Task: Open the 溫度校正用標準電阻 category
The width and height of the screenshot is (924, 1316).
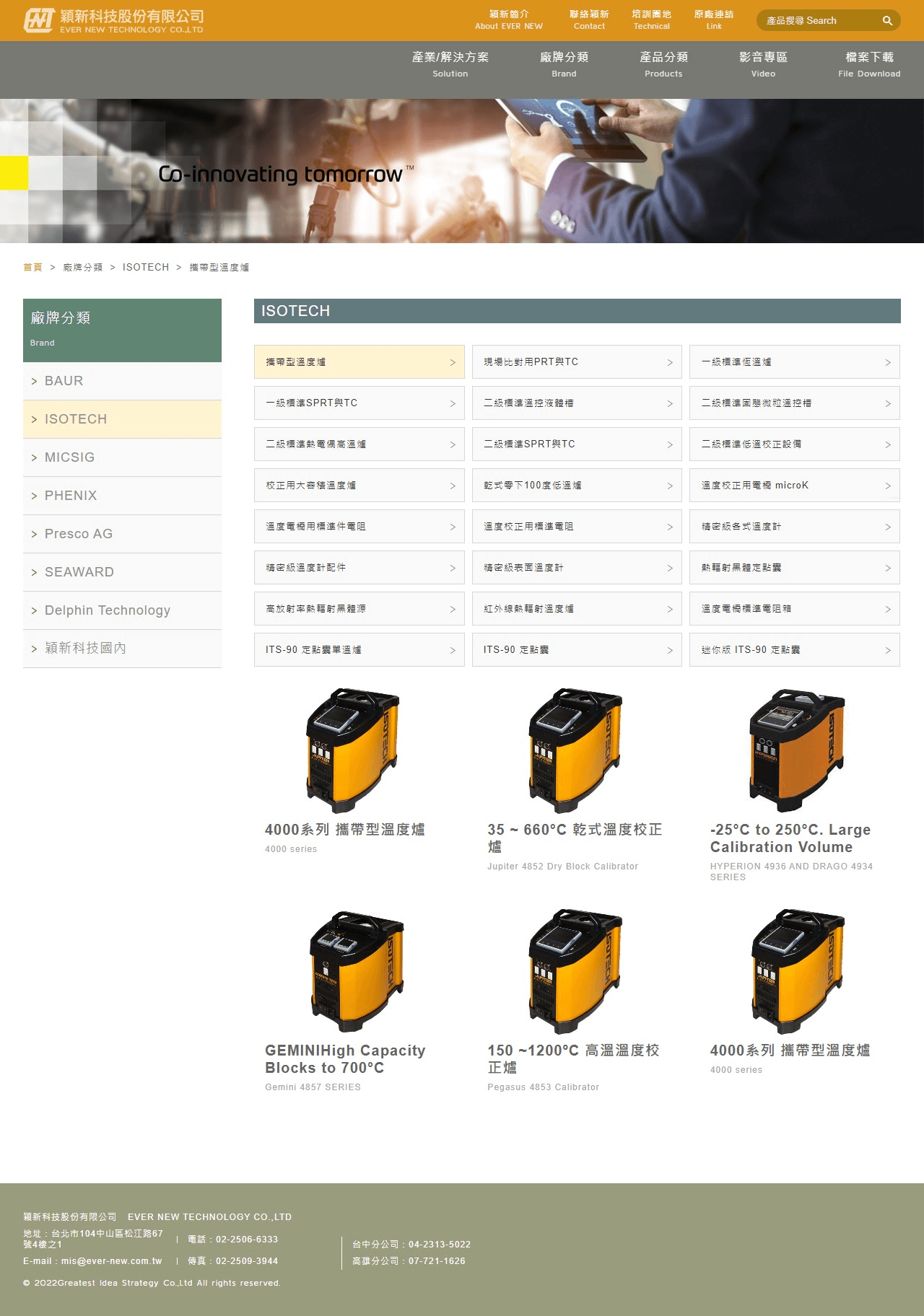Action: coord(577,527)
